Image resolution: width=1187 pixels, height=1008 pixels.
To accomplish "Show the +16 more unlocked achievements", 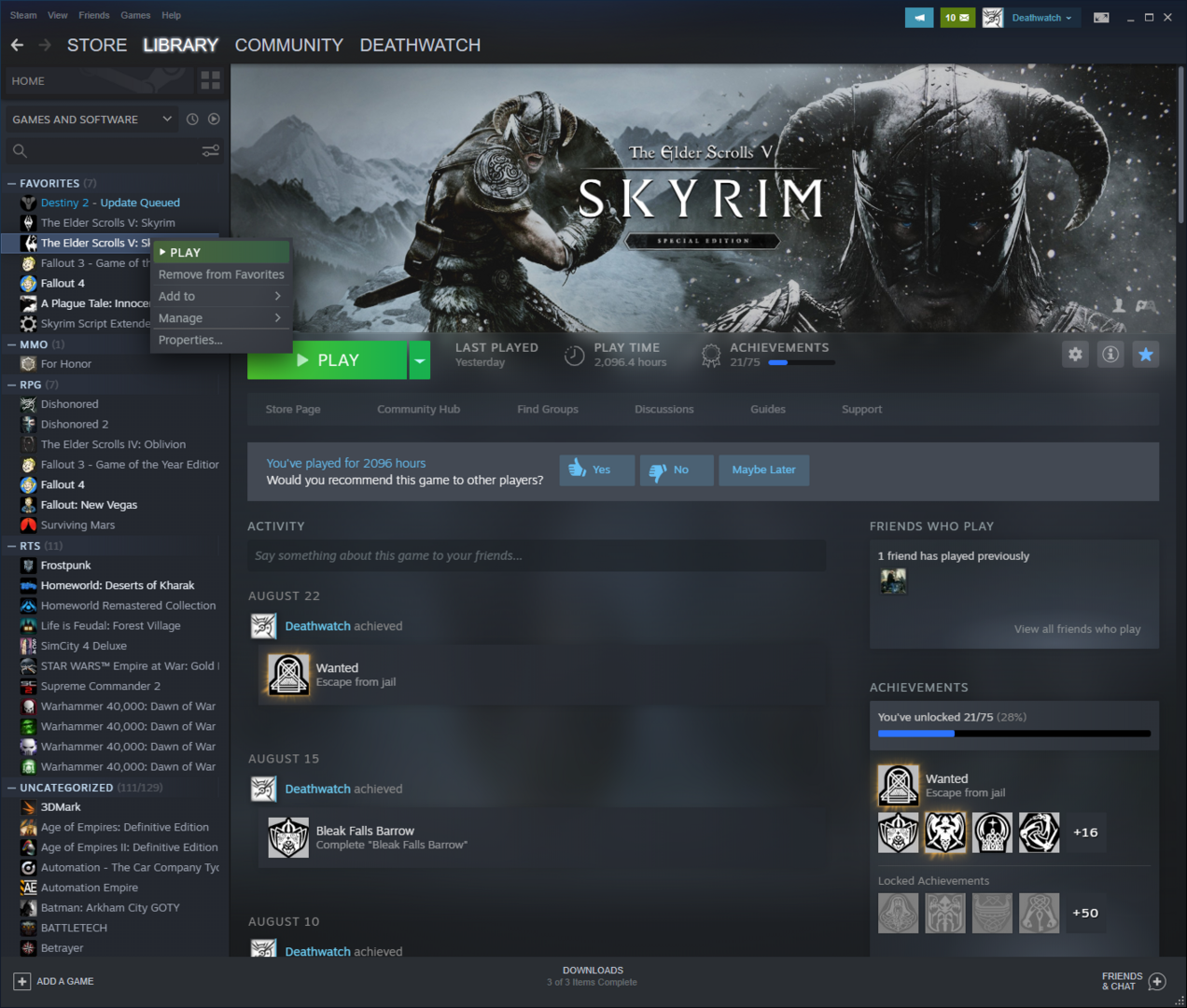I will (1085, 833).
